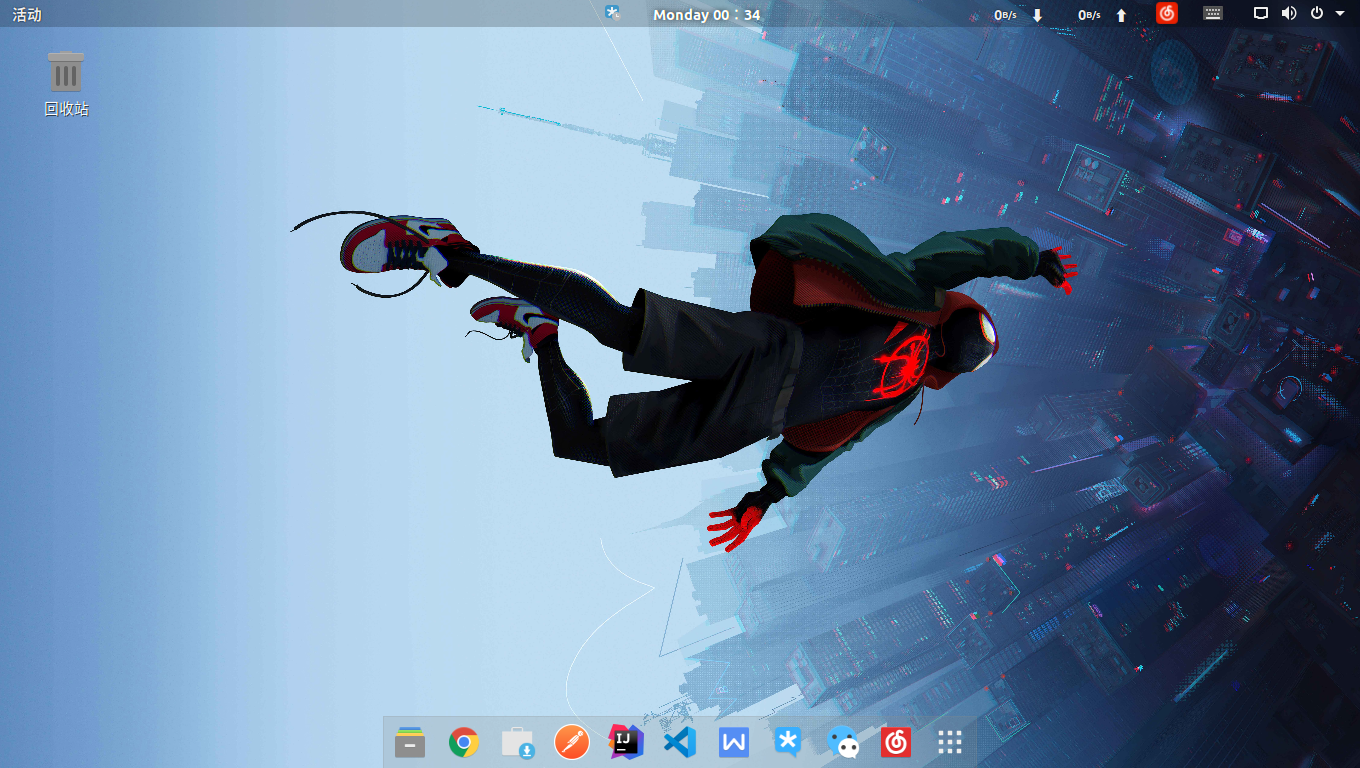Open WPS Writer from the dock

(733, 743)
